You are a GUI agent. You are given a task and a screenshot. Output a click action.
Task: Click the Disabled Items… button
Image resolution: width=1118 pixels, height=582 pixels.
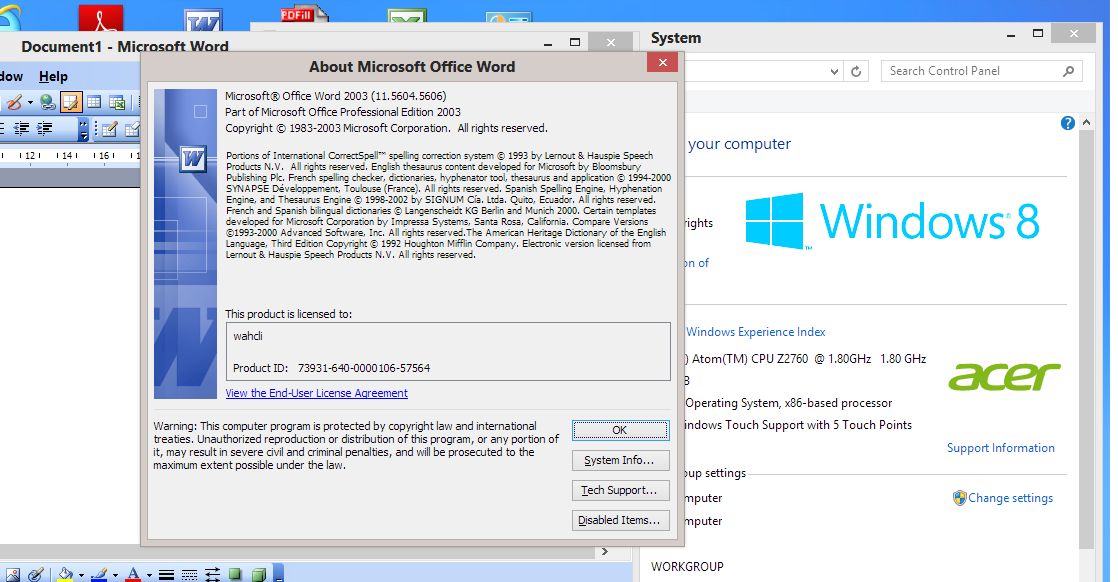tap(620, 520)
